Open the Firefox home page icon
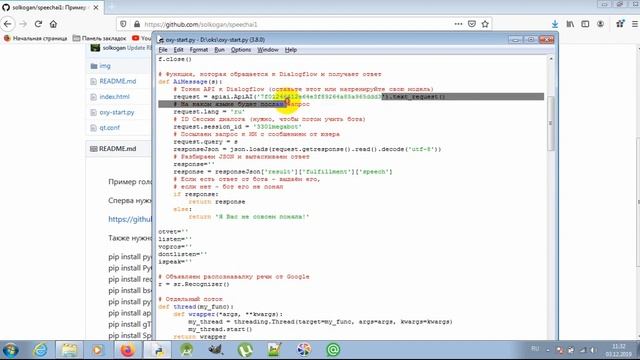The image size is (640, 360). point(53,24)
